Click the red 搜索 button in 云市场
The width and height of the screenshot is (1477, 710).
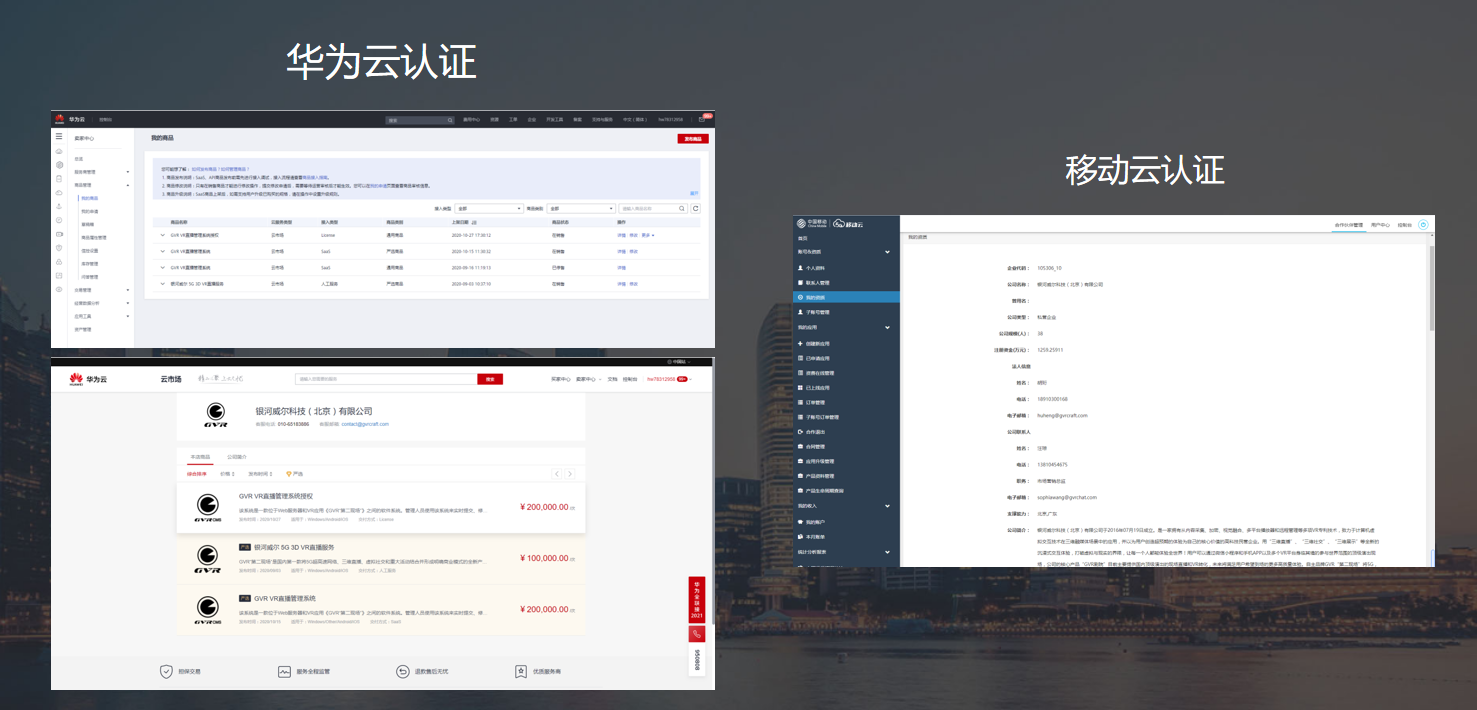(490, 379)
